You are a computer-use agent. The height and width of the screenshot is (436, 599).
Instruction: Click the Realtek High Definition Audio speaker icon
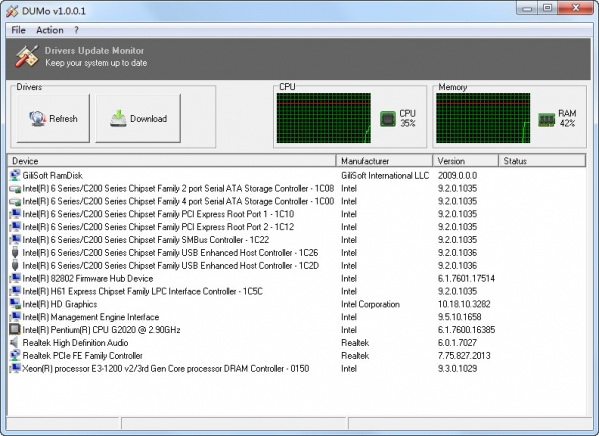pyautogui.click(x=15, y=342)
